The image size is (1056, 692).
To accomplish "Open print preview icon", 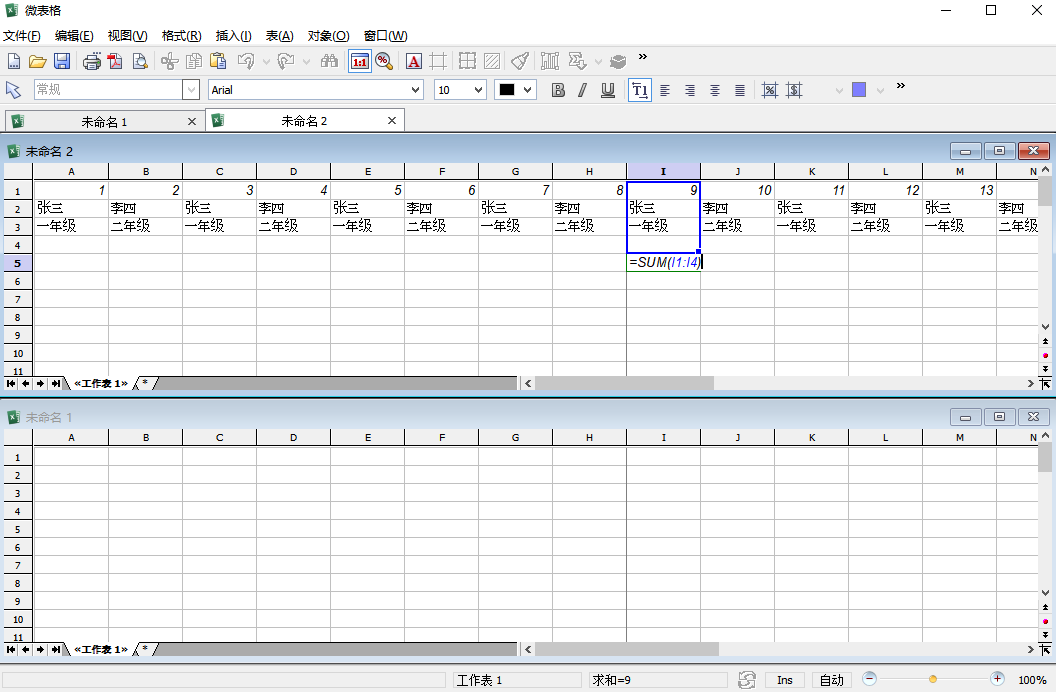I will coord(140,61).
